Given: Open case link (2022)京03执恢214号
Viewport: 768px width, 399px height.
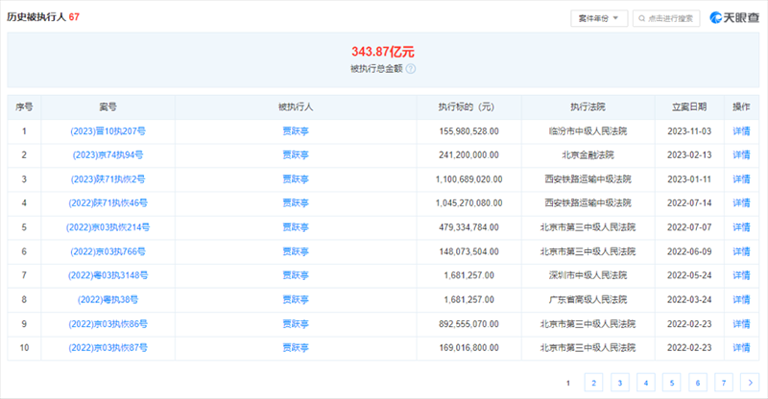Looking at the screenshot, I should click(x=108, y=227).
